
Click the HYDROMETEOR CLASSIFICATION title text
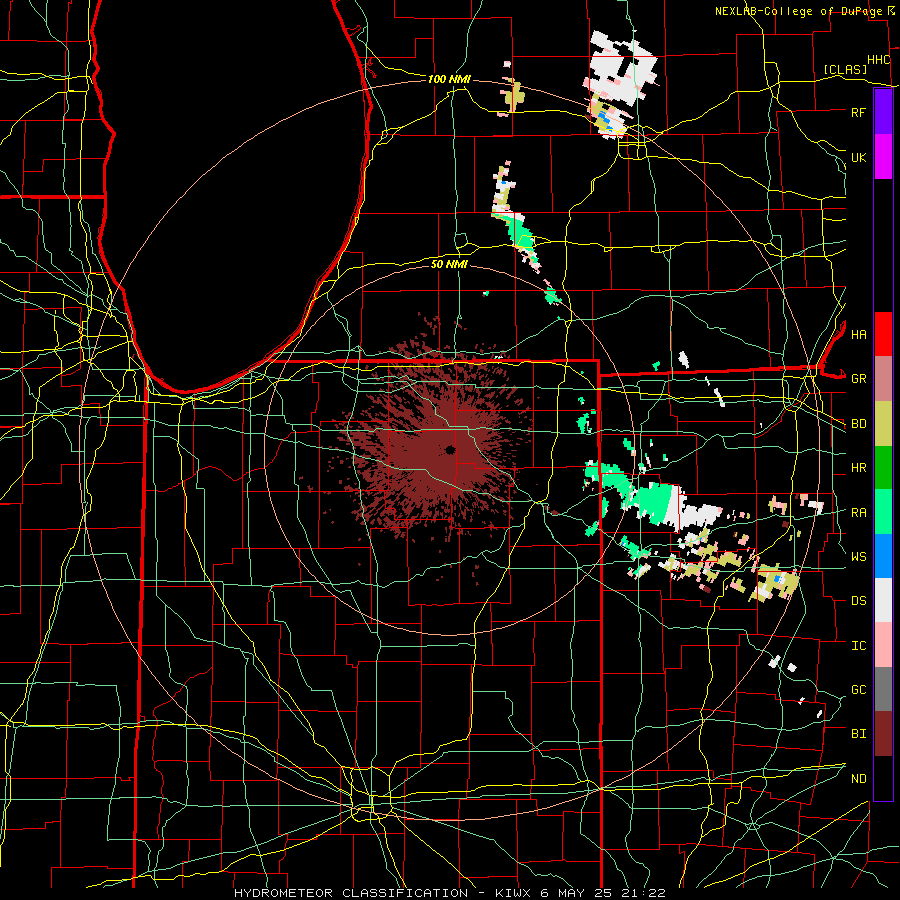(351, 893)
